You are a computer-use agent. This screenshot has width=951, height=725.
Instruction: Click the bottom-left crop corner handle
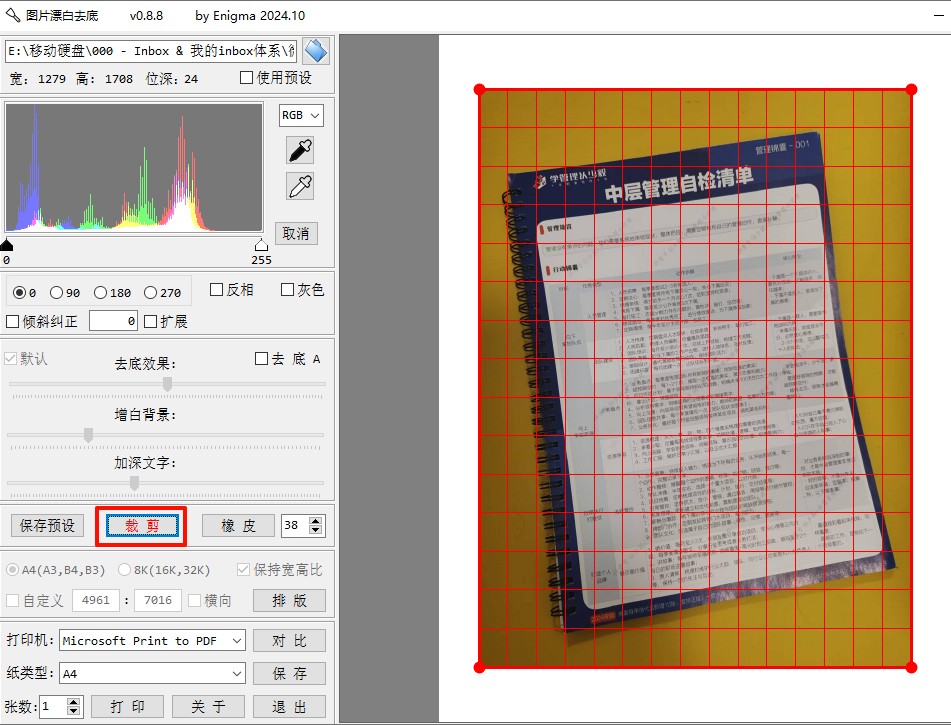(479, 667)
